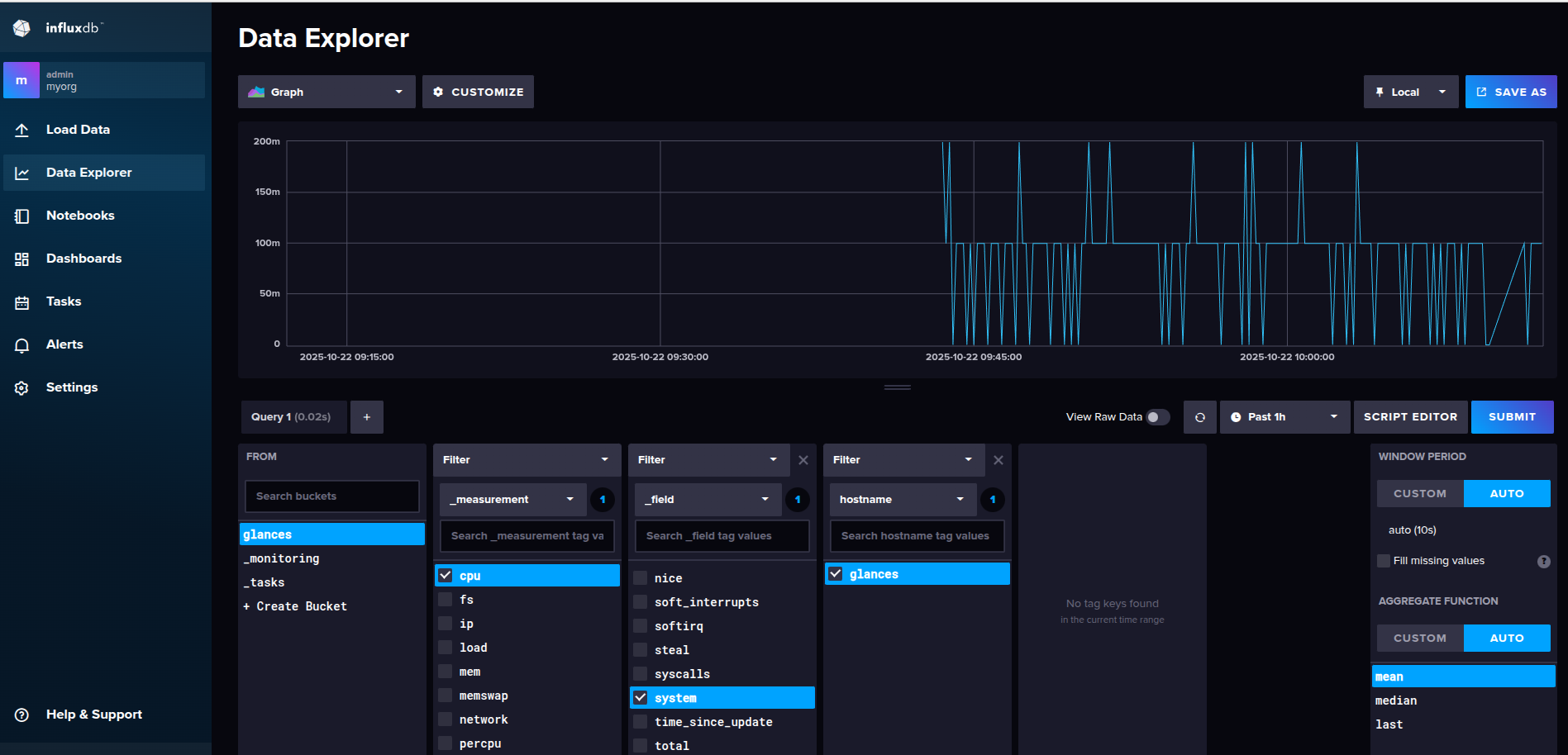Open Settings via the wrench gear icon
This screenshot has height=755, width=1568.
(22, 388)
